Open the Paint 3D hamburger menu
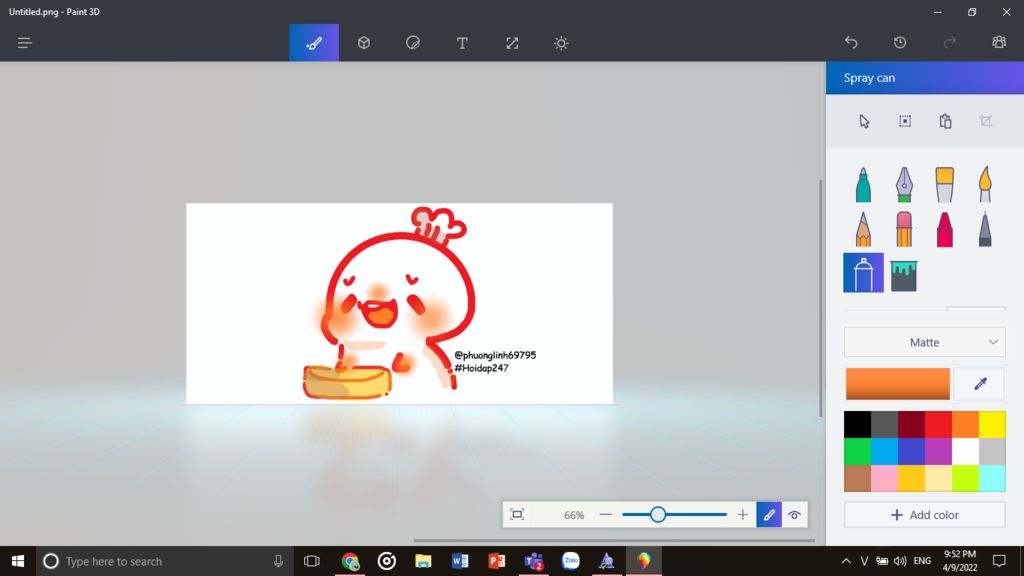Image resolution: width=1024 pixels, height=576 pixels. click(x=24, y=43)
